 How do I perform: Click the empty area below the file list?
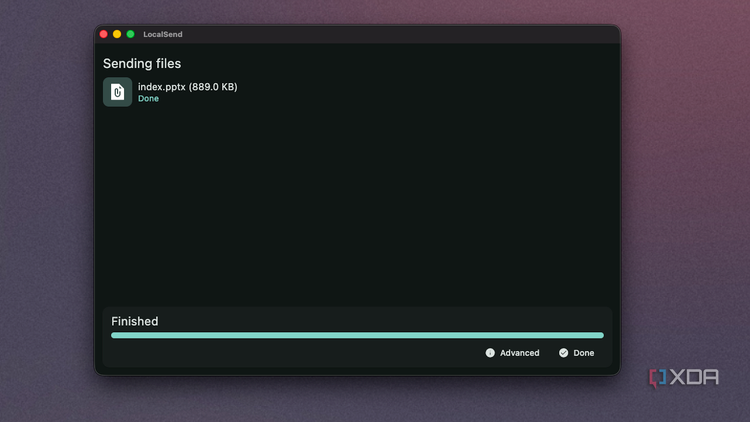click(357, 206)
